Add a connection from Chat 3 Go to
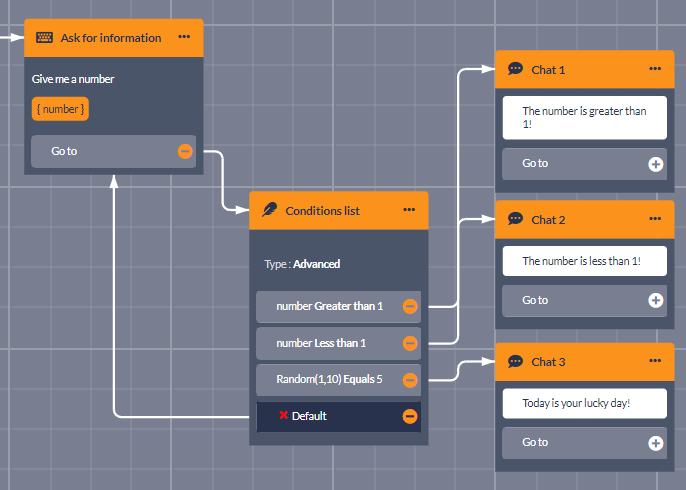The image size is (686, 490). point(655,443)
